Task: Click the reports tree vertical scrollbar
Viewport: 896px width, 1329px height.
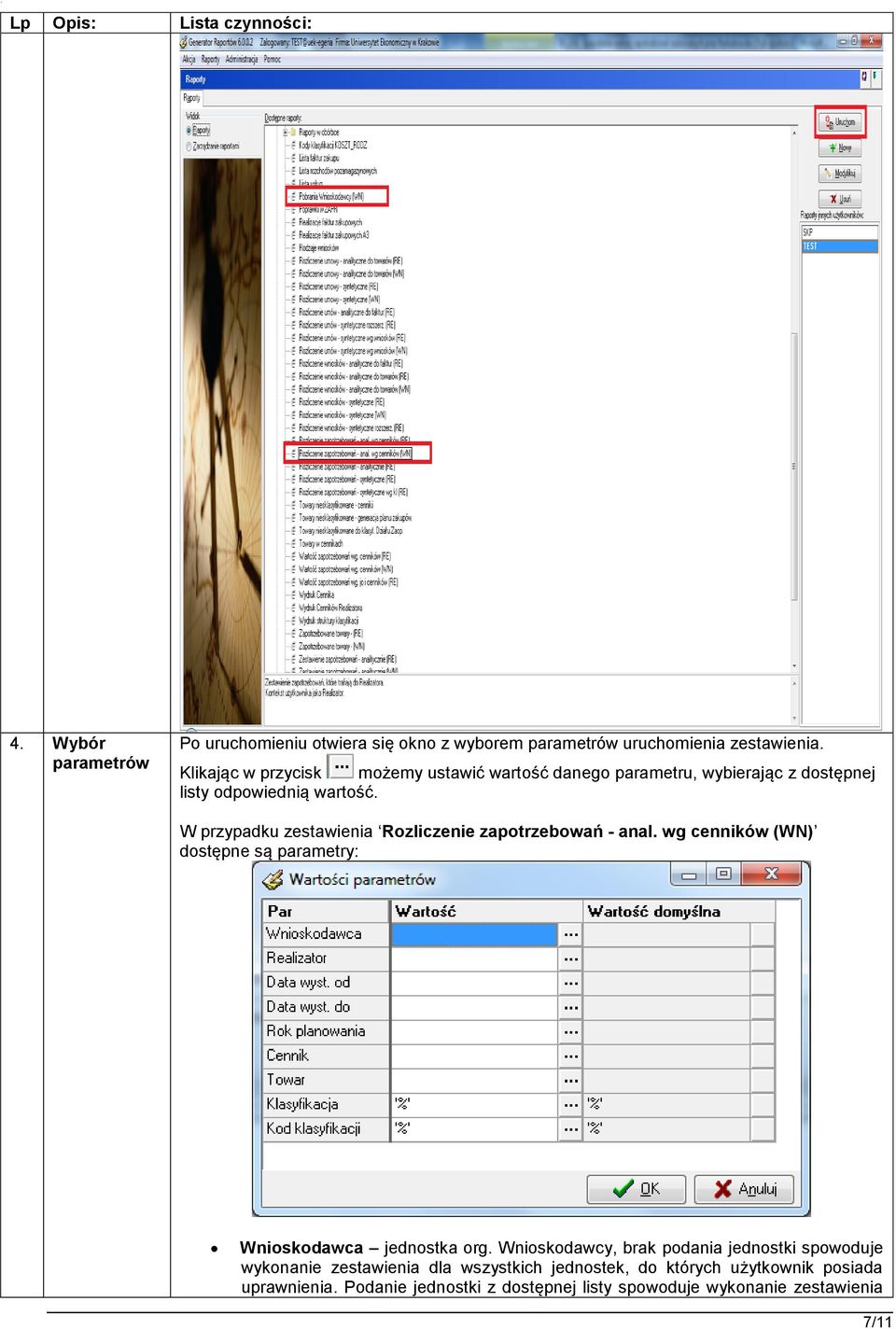Action: (x=794, y=399)
